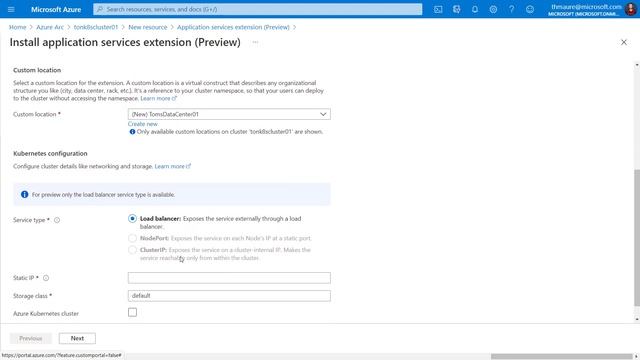Open Application services extension (Preview) breadcrumb
The image size is (640, 360).
pos(233,27)
